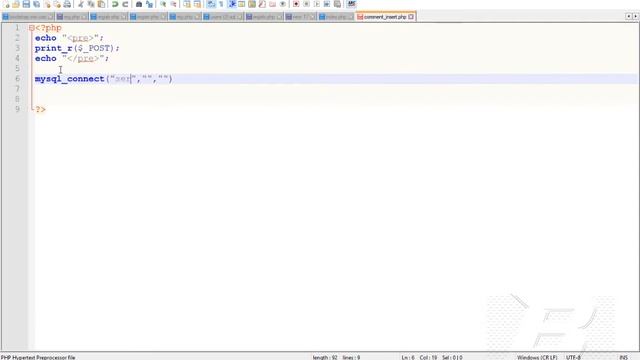
Task: Open the User Defined Language icon
Action: (242, 4)
